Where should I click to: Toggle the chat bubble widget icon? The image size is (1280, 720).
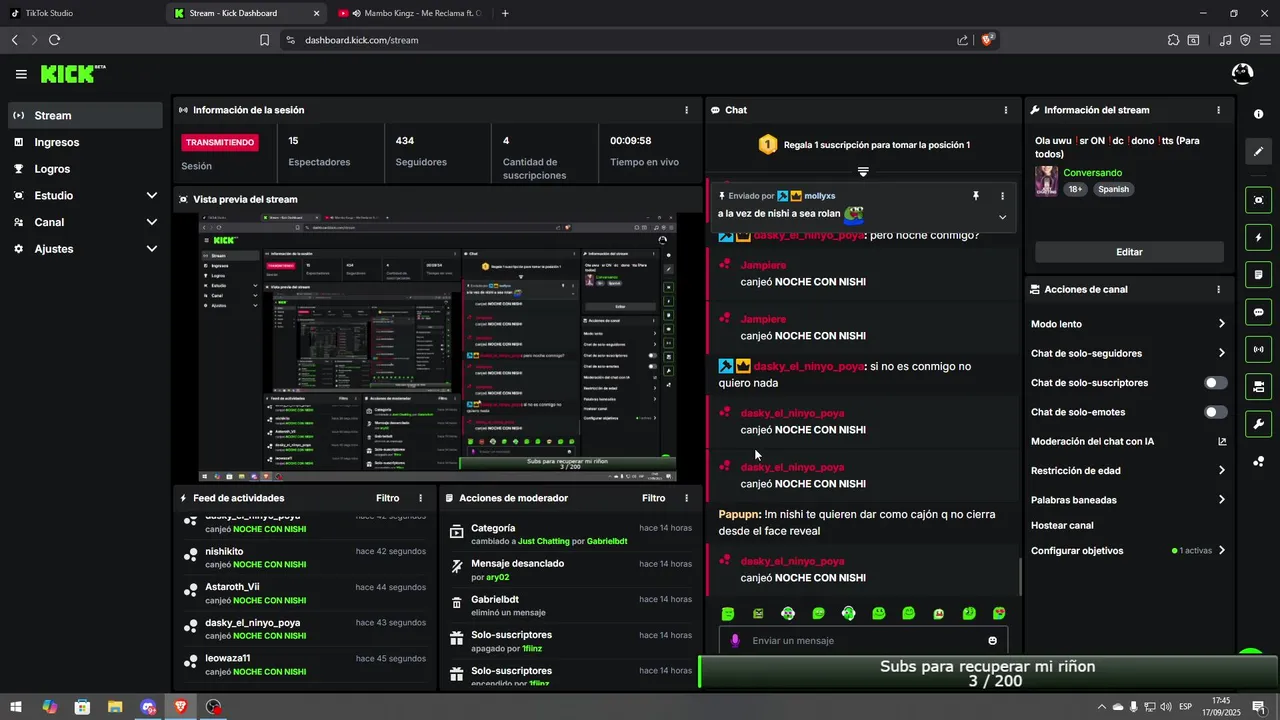1258,312
